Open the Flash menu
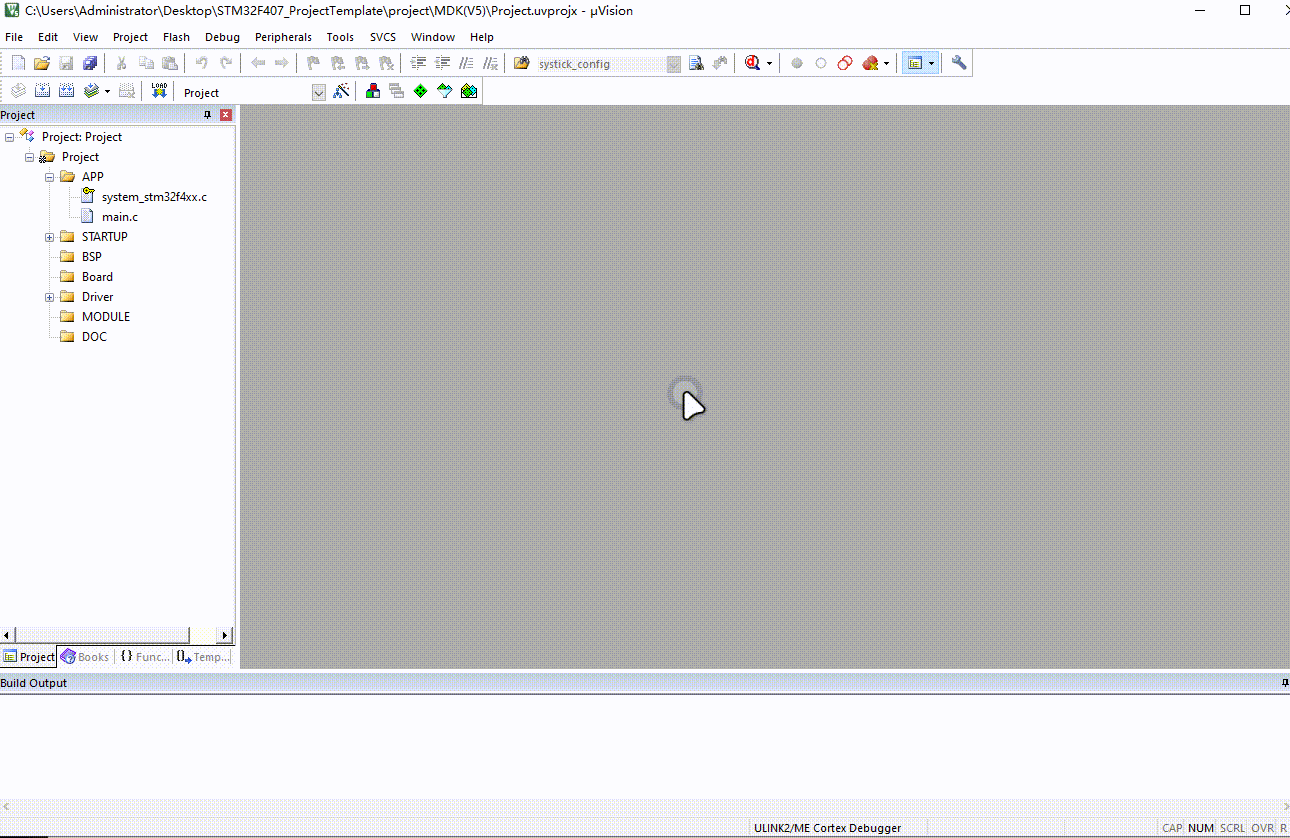Screen dimensions: 1290x838 176,37
